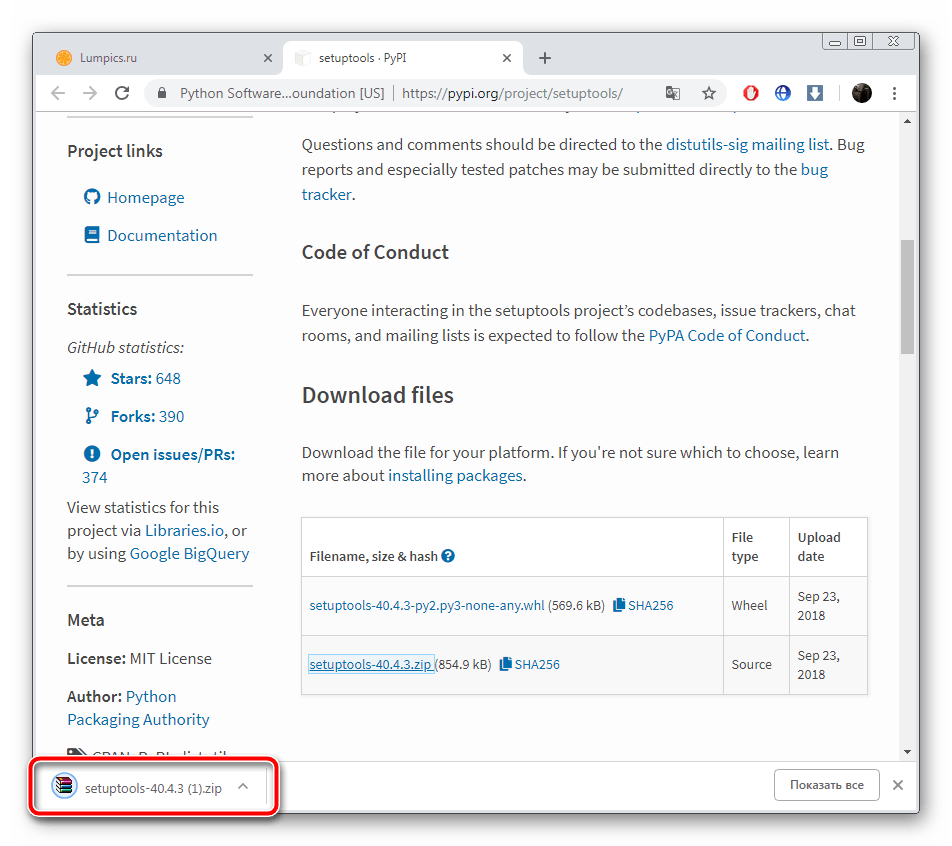Open a new browser tab
952x846 pixels.
pos(545,58)
